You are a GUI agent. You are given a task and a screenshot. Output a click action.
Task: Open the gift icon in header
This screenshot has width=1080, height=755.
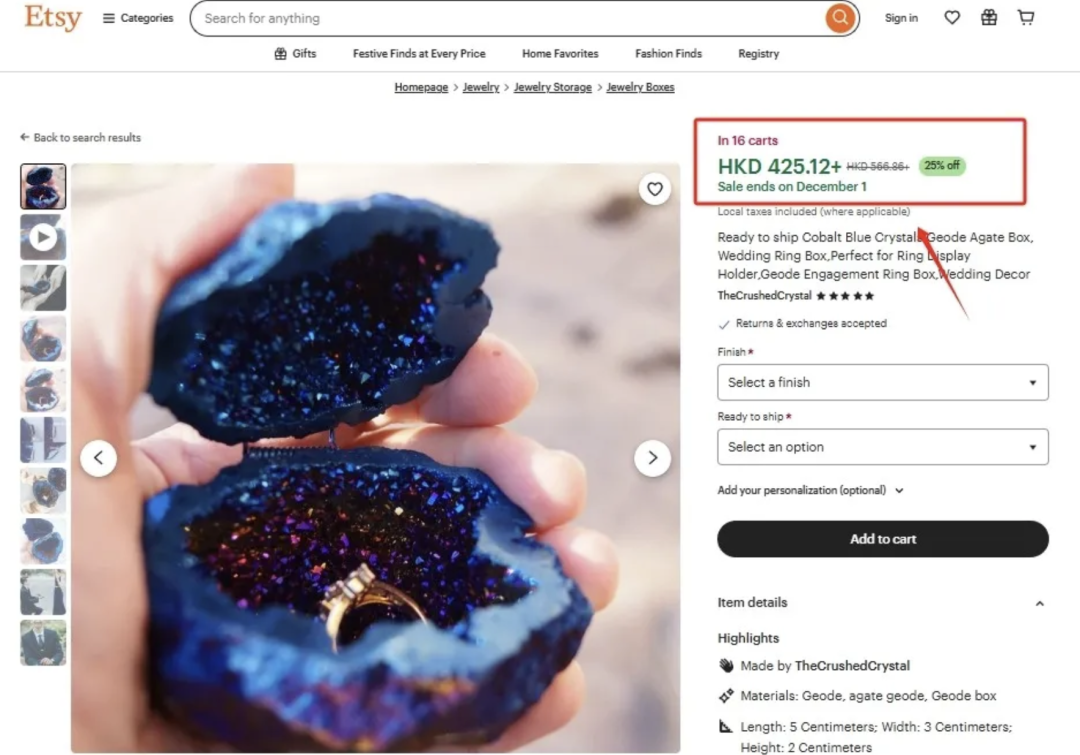[988, 18]
